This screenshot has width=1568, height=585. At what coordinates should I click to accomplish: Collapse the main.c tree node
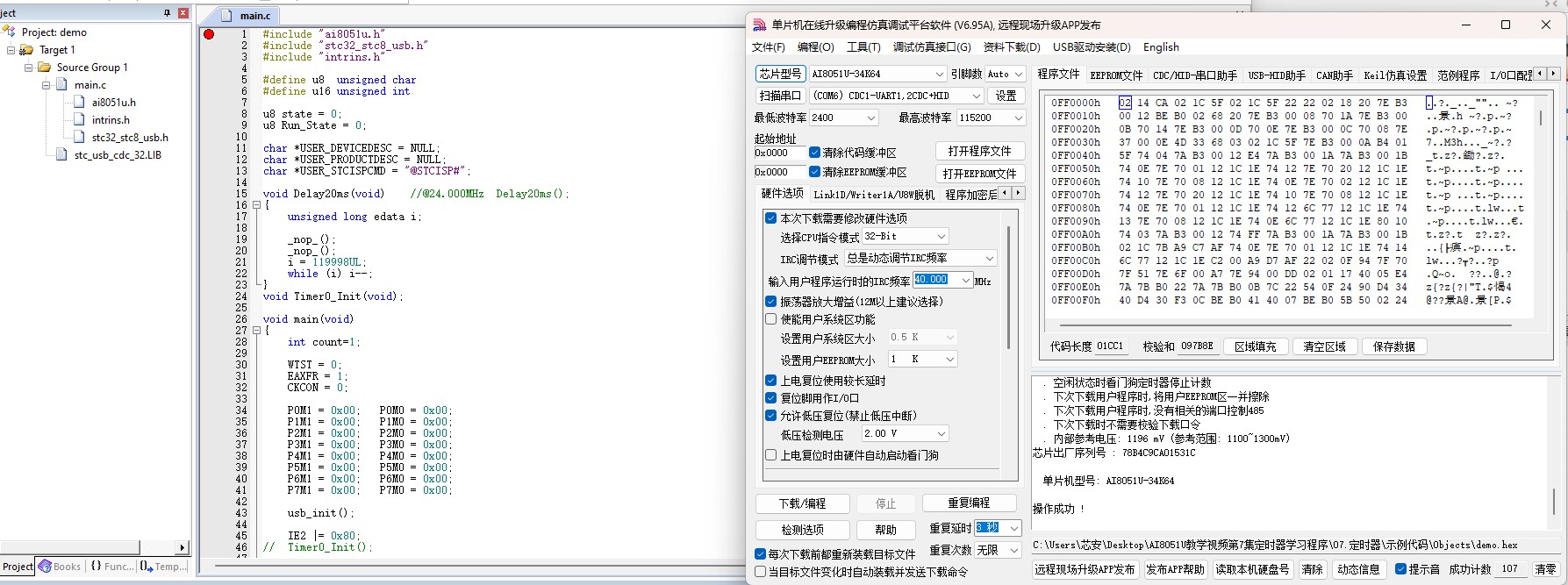(x=47, y=85)
